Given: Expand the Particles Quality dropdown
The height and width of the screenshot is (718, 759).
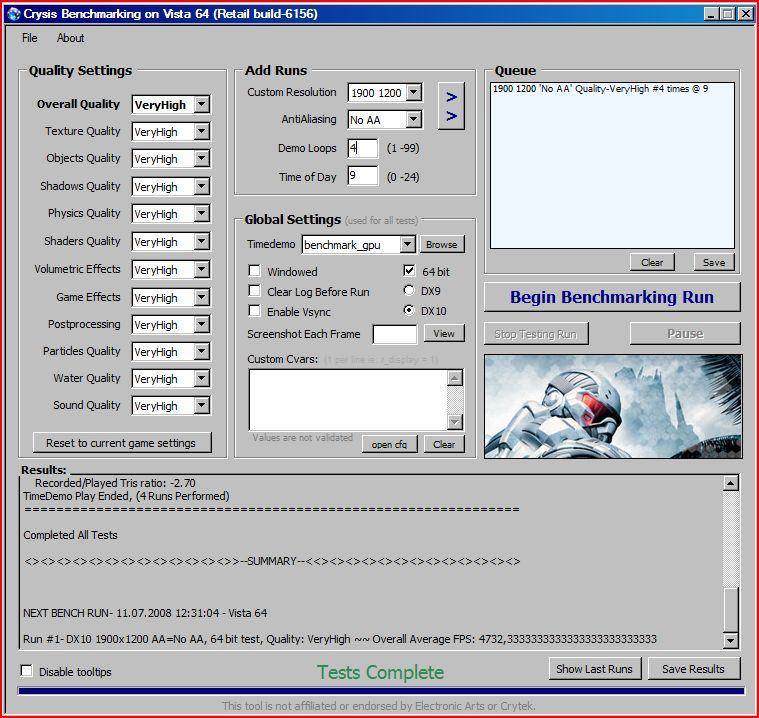Looking at the screenshot, I should click(x=202, y=351).
